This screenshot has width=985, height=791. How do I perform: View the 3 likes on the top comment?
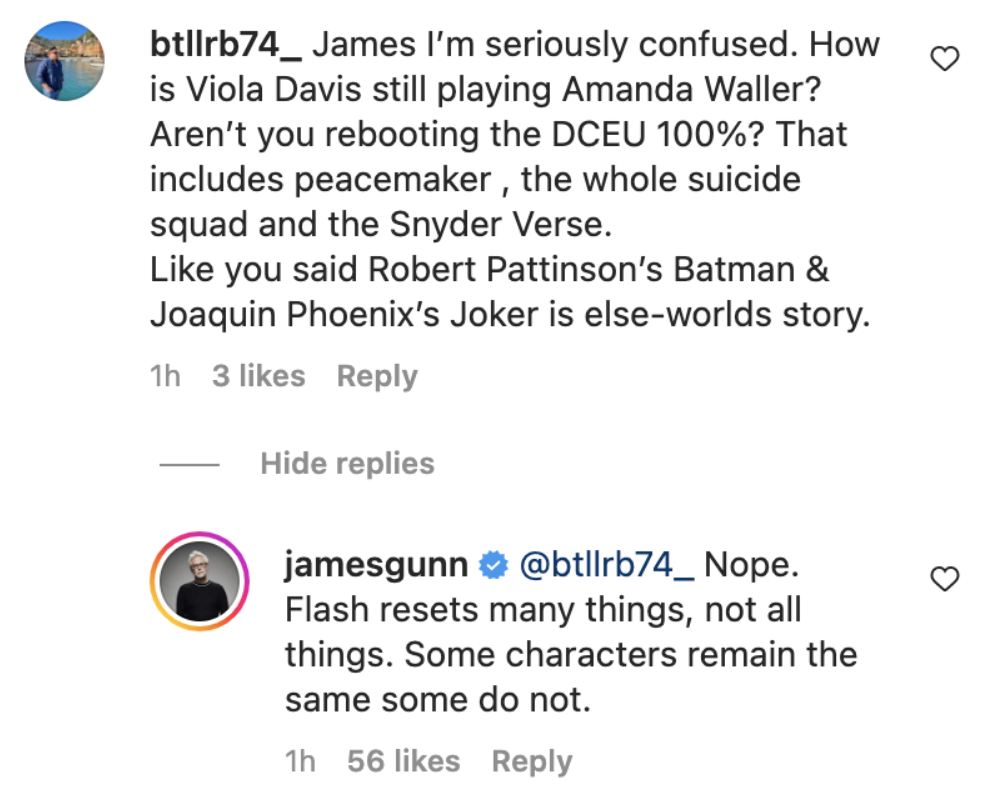point(258,377)
